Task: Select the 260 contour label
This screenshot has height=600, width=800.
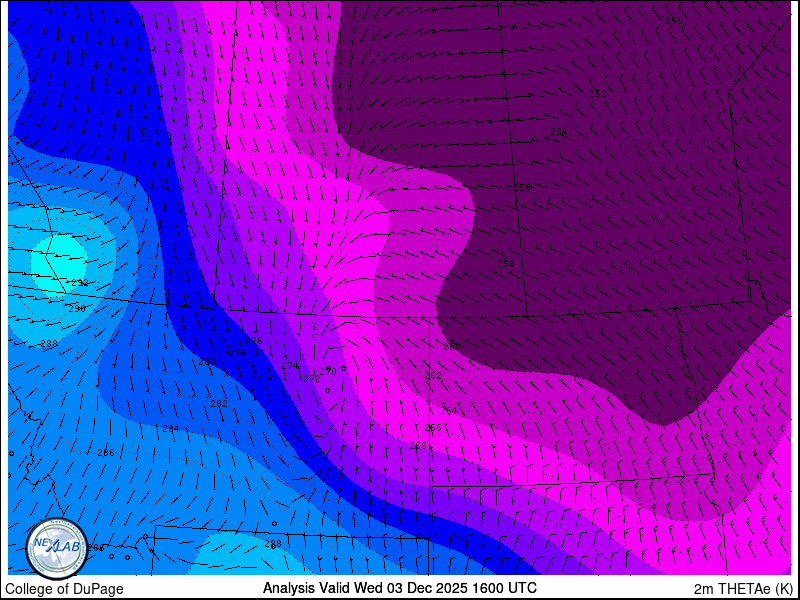Action: tap(452, 346)
